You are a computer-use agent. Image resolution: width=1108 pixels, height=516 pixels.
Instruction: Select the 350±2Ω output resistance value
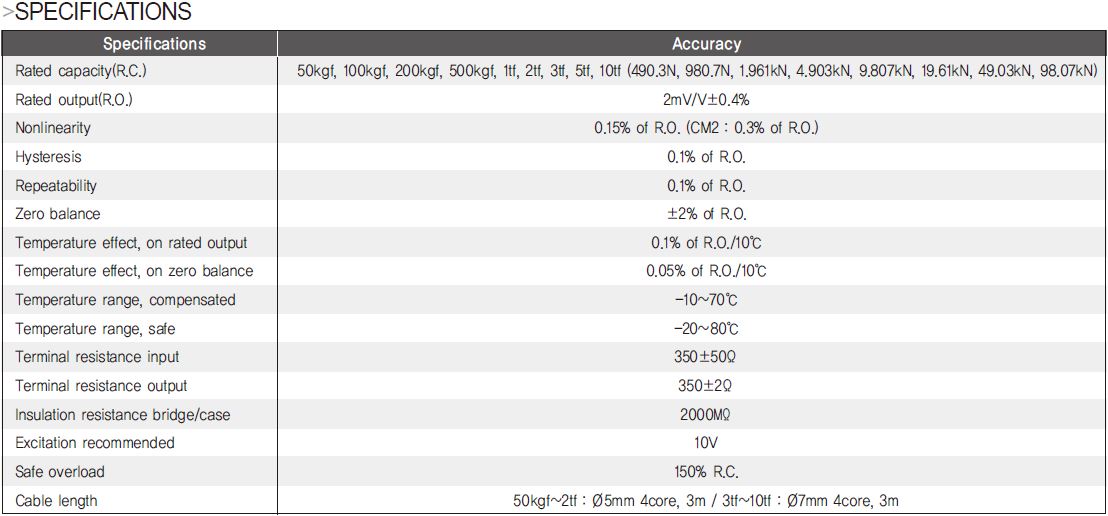pos(706,386)
